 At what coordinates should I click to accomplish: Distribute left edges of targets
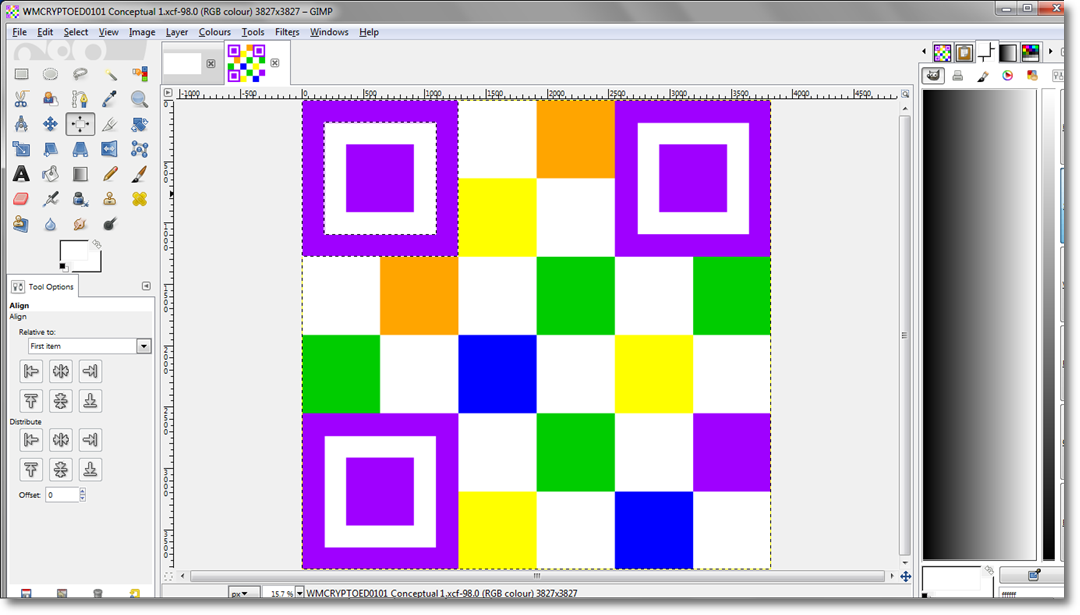pos(31,439)
